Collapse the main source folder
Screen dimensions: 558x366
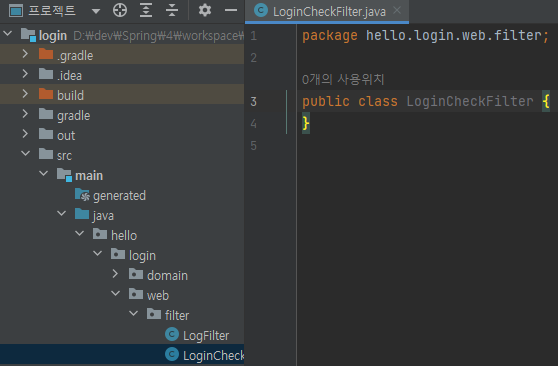coord(43,173)
